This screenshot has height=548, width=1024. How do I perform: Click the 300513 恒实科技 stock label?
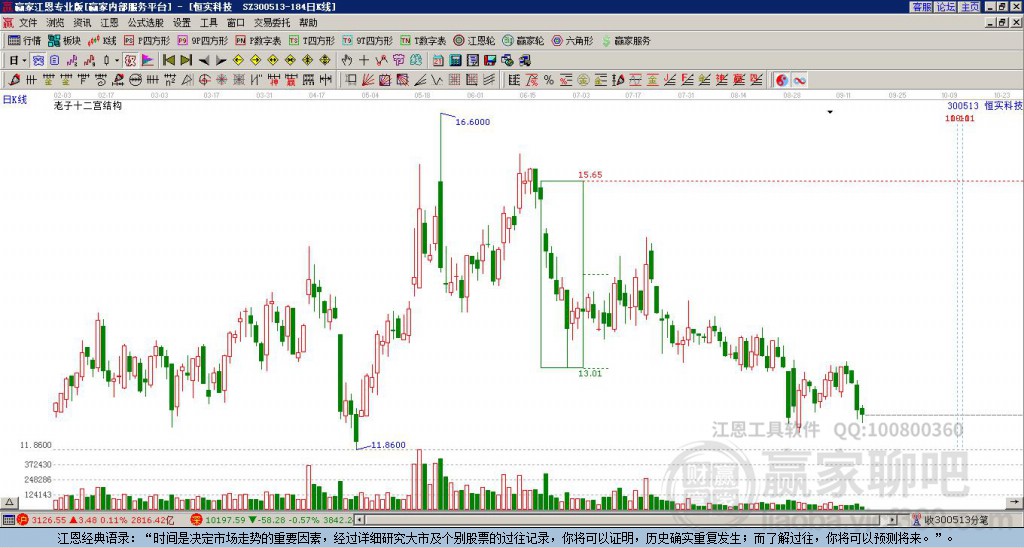(985, 106)
